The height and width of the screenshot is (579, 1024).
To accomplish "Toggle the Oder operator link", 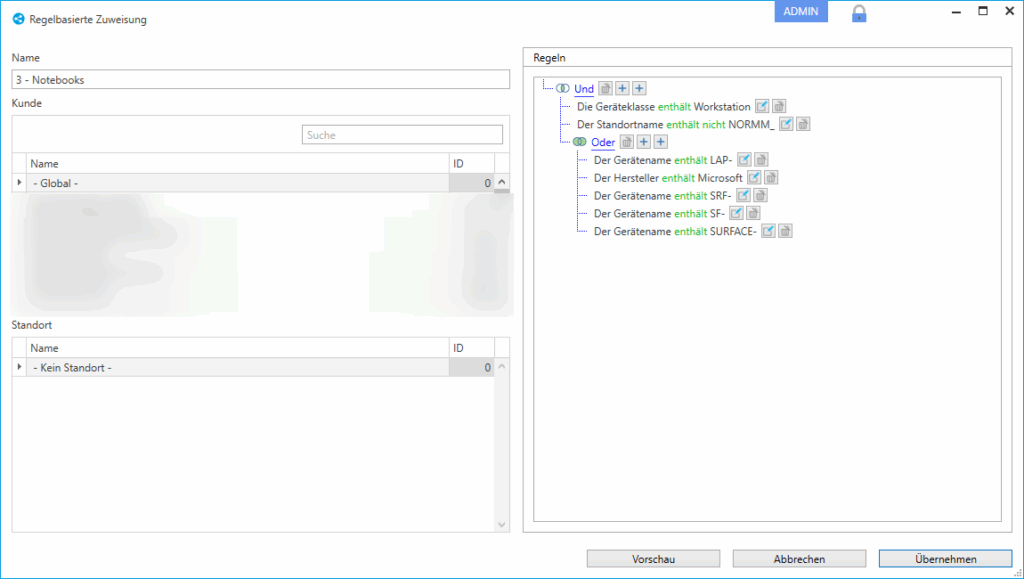I will click(603, 142).
